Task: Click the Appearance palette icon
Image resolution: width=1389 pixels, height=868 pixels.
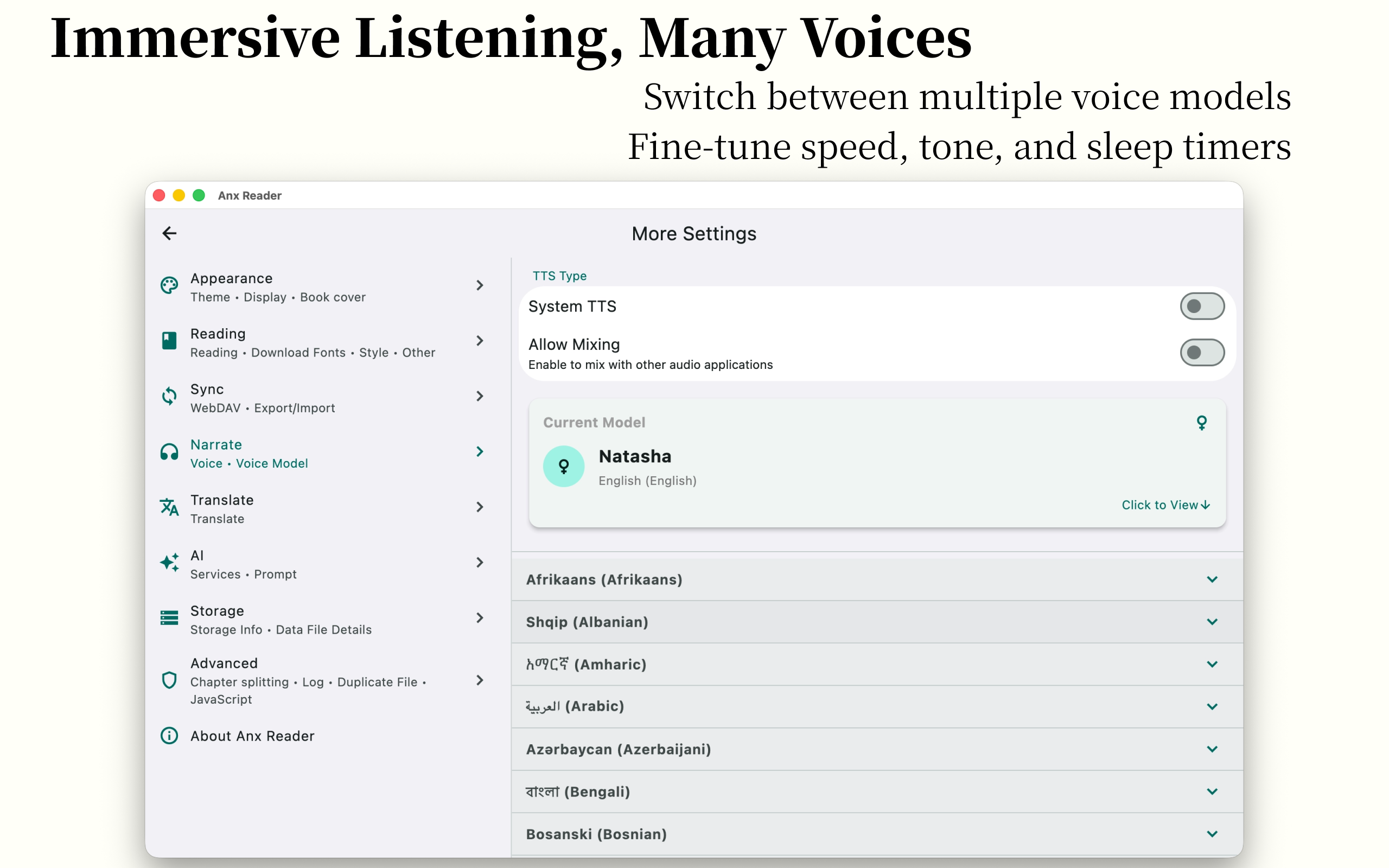Action: click(169, 285)
